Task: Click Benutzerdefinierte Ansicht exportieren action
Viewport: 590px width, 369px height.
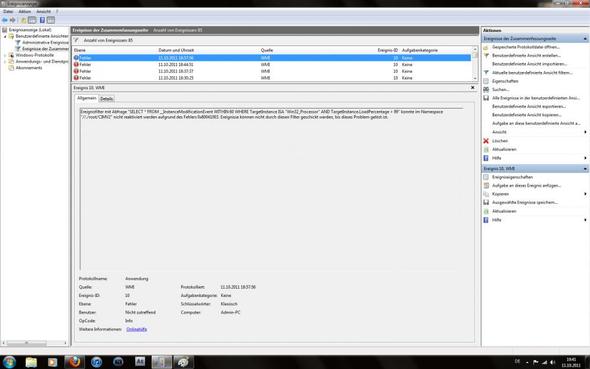Action: pyautogui.click(x=529, y=107)
